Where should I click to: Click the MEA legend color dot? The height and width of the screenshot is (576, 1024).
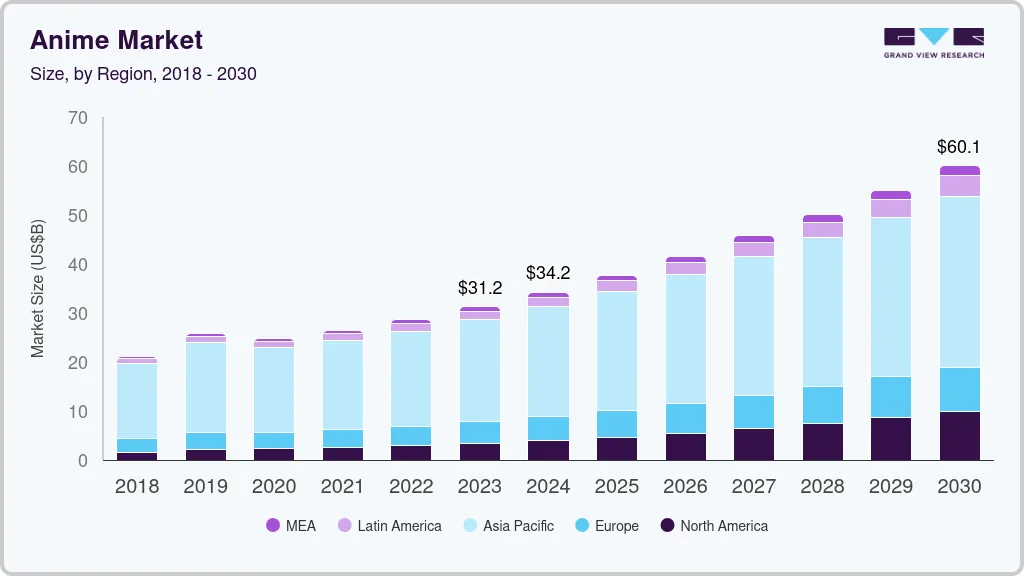[x=272, y=526]
